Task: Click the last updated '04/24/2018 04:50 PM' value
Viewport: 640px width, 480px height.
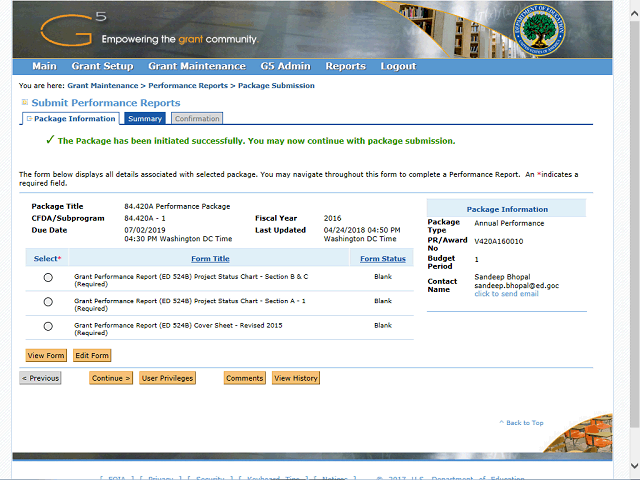Action: [x=362, y=230]
